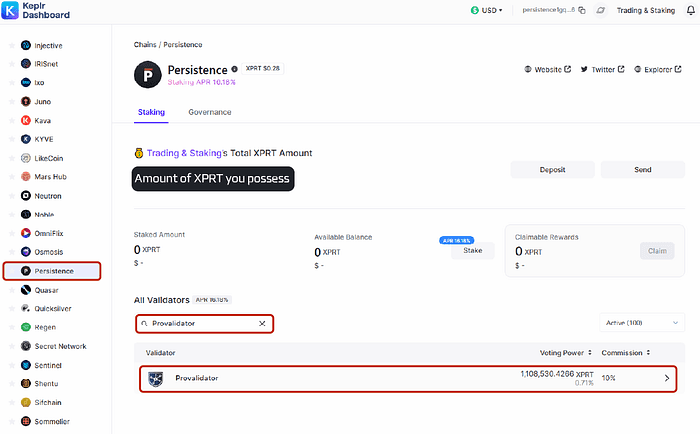This screenshot has width=700, height=434.
Task: Click the Regen chain icon
Action: (26, 327)
